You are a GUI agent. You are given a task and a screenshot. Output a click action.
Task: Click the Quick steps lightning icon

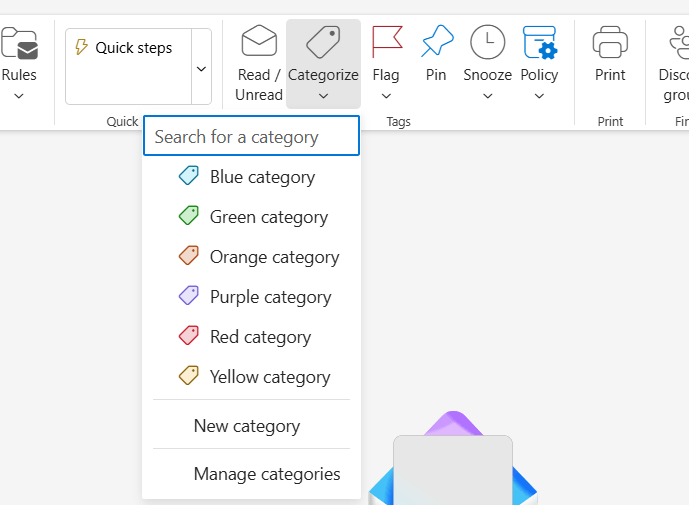tap(81, 47)
